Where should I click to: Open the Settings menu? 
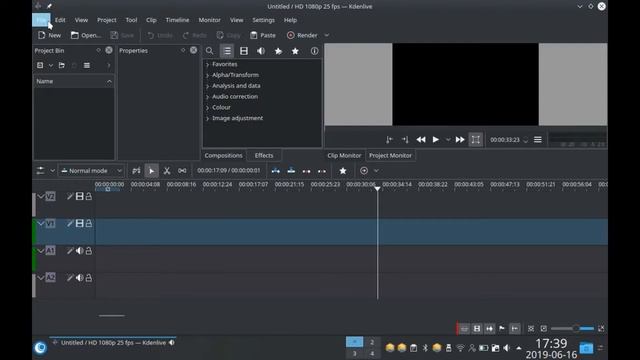pos(263,20)
